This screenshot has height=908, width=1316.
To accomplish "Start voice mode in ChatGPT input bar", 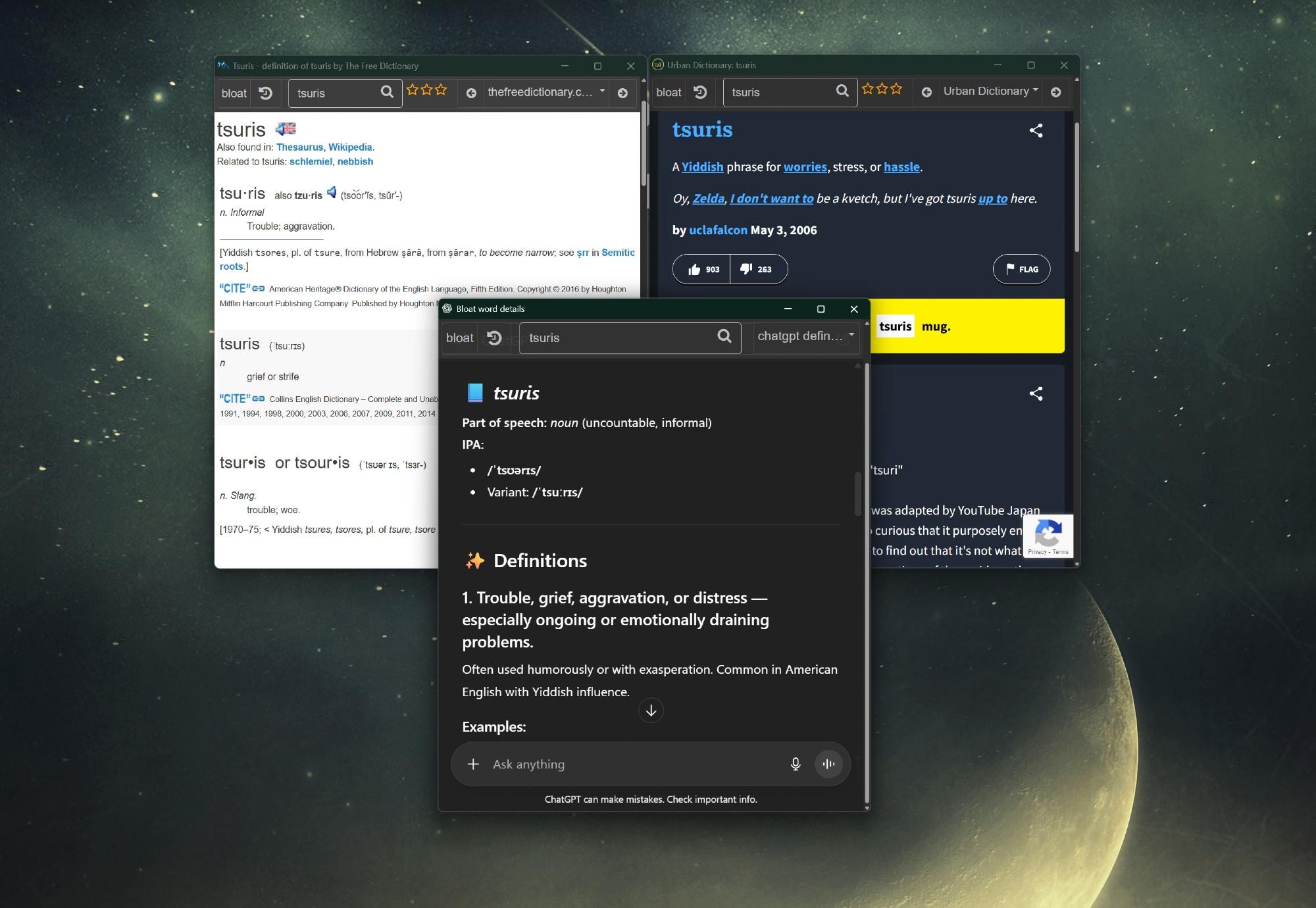I will point(828,764).
